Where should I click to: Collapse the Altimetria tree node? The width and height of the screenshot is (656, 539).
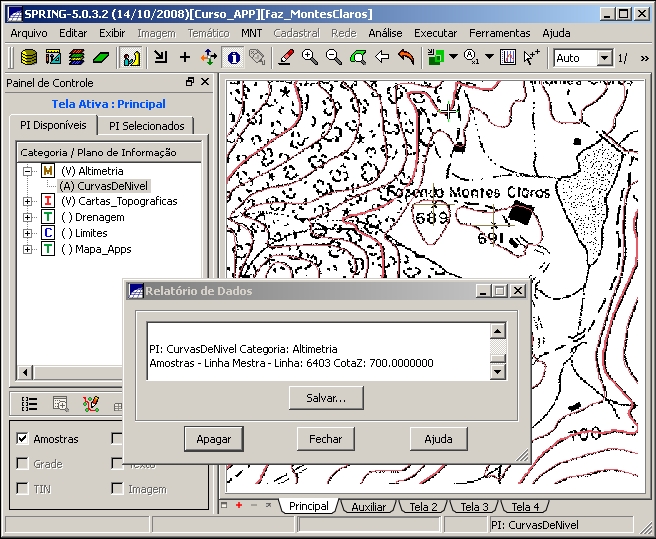(x=28, y=171)
